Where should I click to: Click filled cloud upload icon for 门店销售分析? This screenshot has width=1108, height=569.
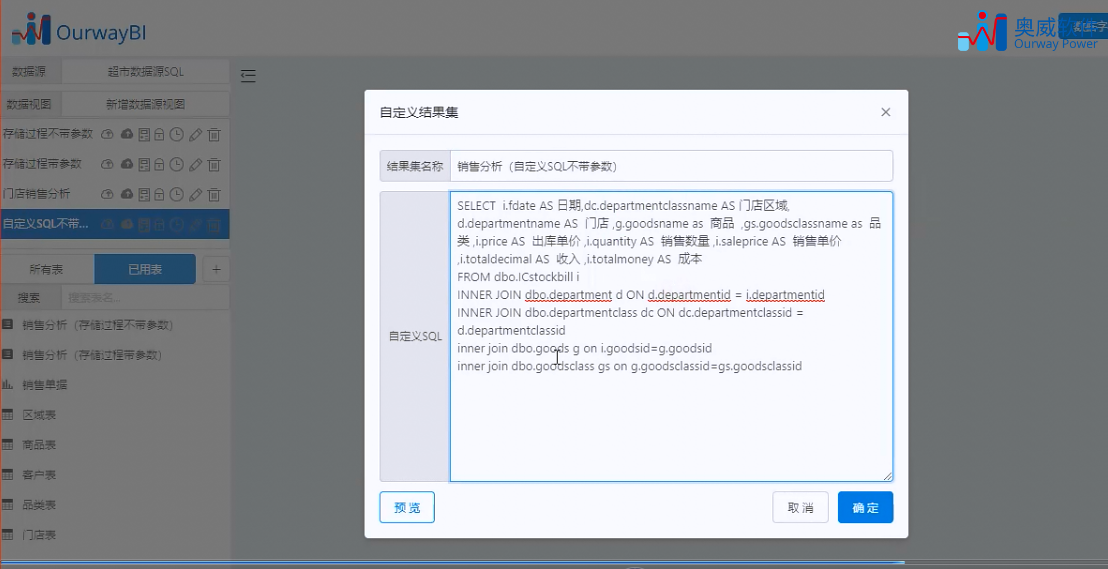point(127,194)
